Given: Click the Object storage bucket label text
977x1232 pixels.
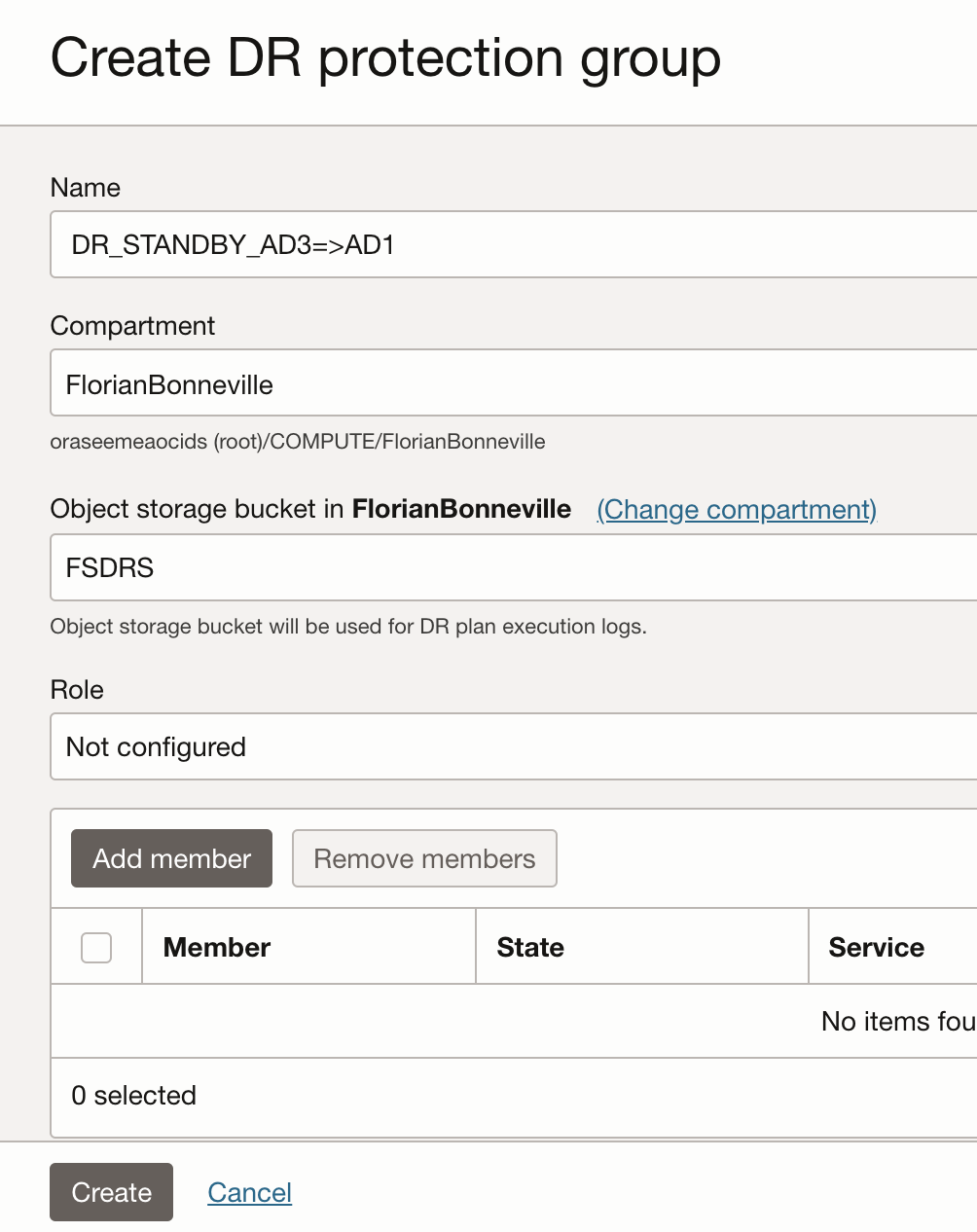Looking at the screenshot, I should [x=310, y=509].
